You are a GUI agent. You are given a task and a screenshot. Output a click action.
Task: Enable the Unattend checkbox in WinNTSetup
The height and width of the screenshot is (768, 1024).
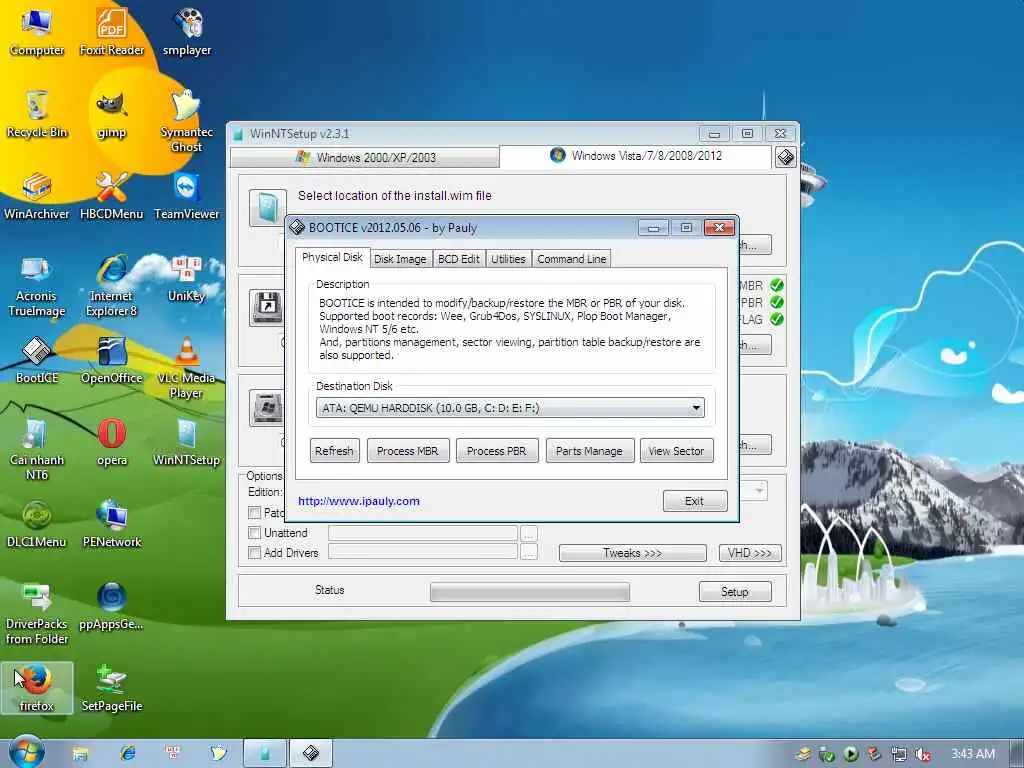click(255, 533)
